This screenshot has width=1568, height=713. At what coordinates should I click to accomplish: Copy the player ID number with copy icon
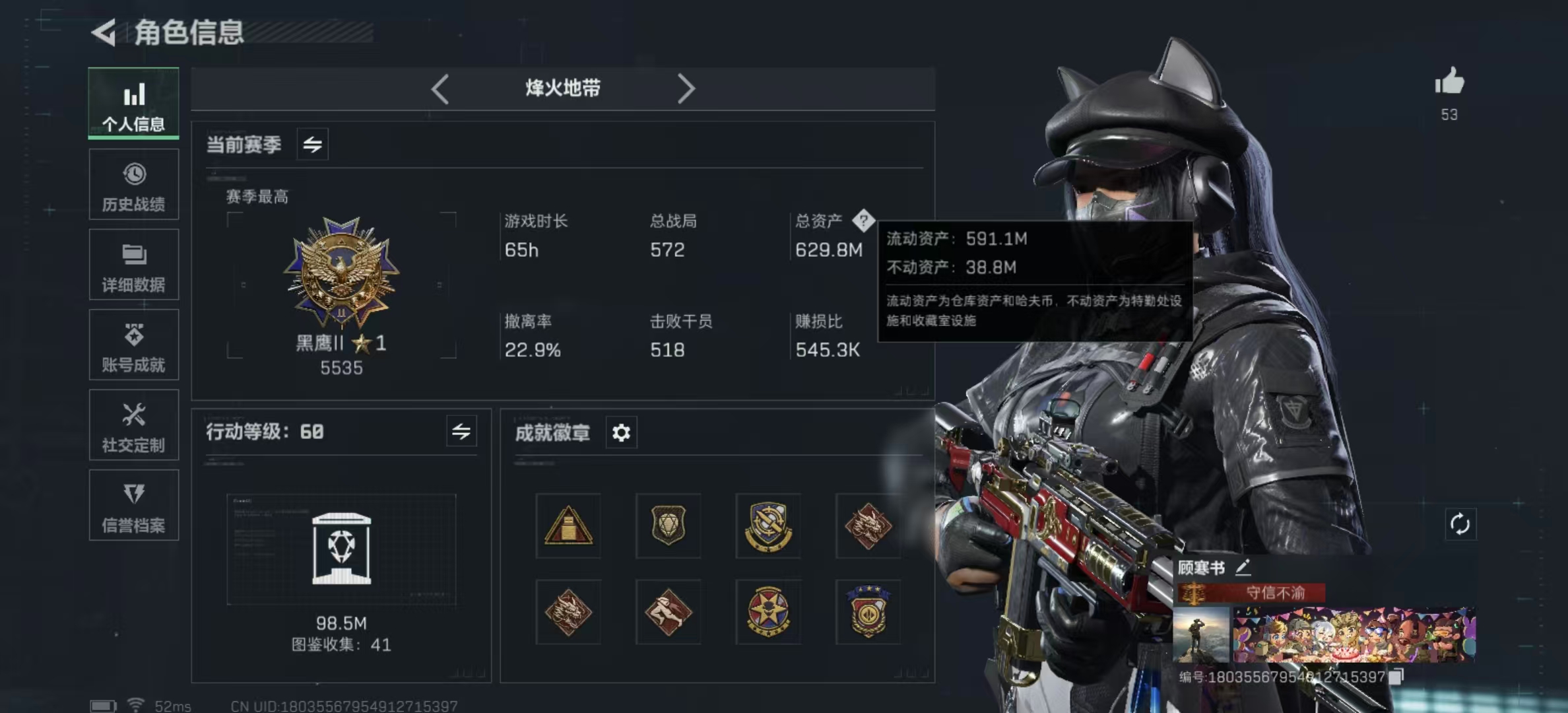[x=1396, y=676]
